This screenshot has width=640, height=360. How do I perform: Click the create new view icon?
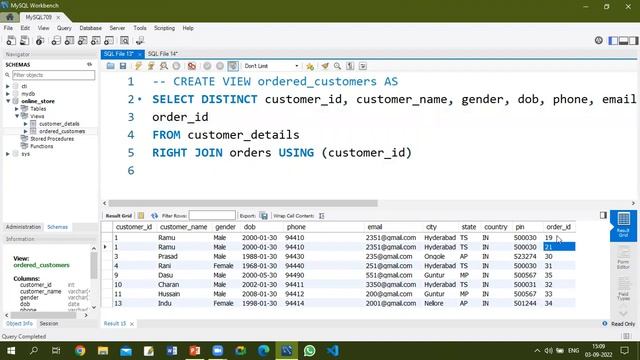click(82, 40)
